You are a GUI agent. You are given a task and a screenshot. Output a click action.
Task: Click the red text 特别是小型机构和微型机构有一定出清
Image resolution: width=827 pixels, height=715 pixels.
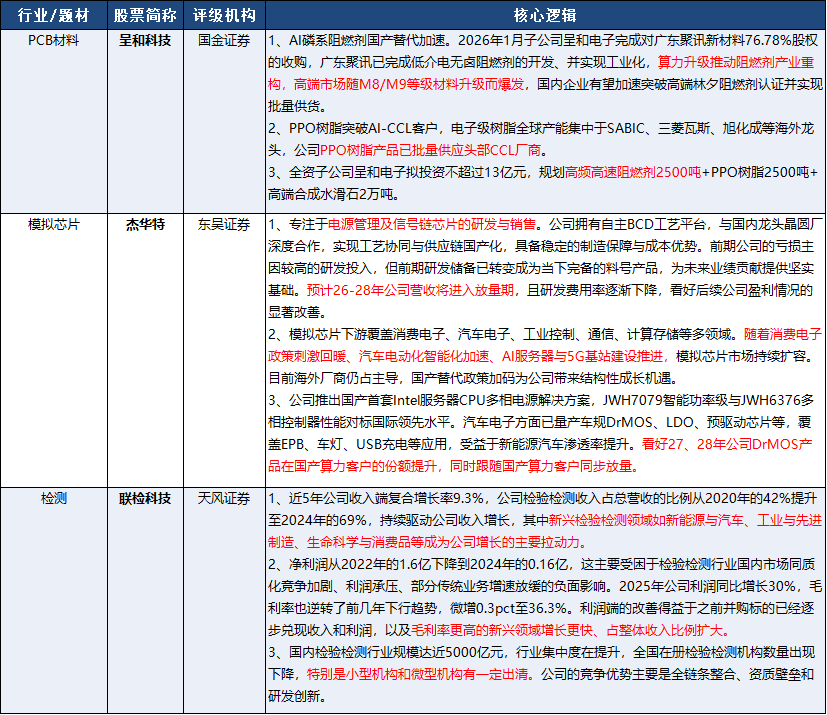tap(420, 674)
